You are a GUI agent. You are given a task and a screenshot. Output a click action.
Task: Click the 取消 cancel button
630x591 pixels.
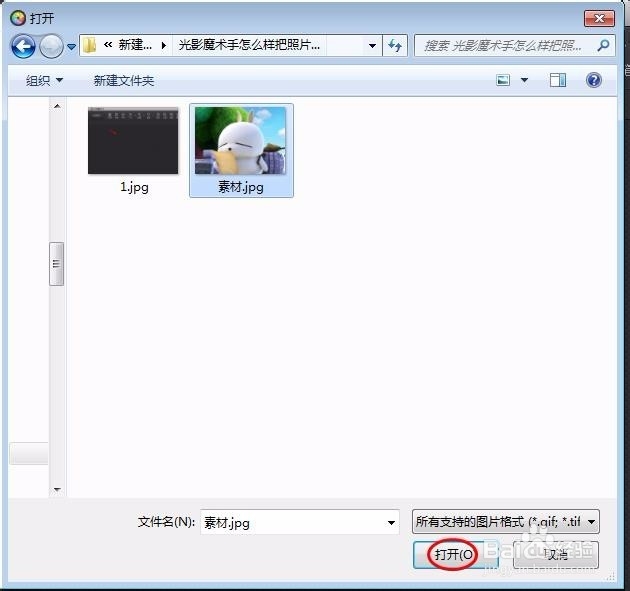(x=556, y=555)
